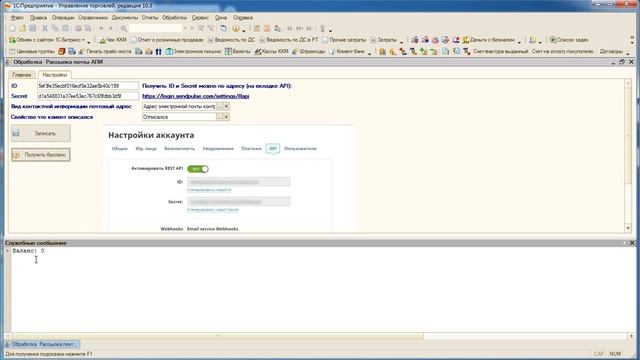This screenshot has height=360, width=640.
Task: Open Прочие затраты toolbar item
Action: (x=344, y=40)
